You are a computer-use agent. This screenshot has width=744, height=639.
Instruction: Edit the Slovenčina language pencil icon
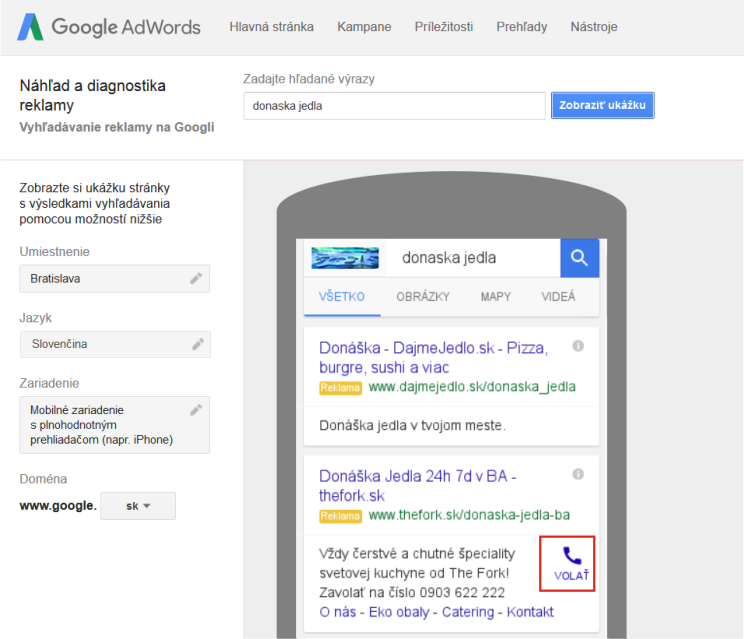click(x=196, y=344)
